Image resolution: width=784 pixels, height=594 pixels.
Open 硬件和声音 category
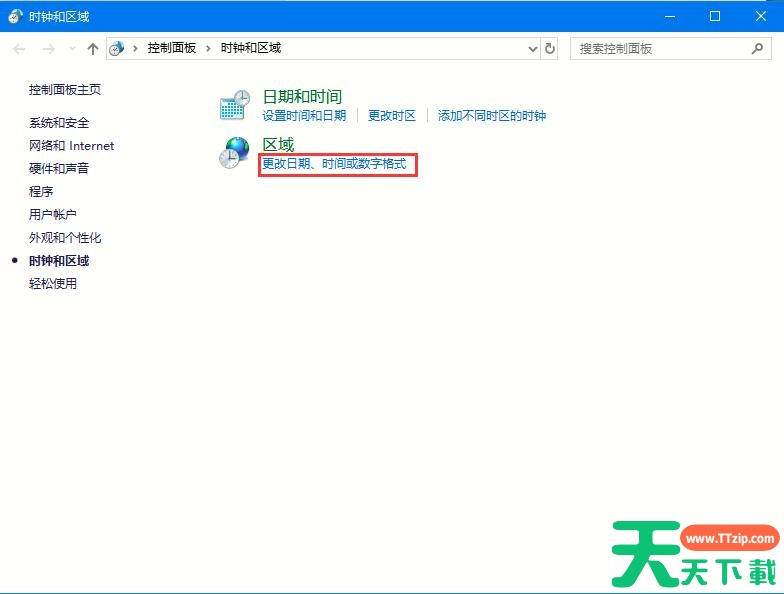(59, 168)
